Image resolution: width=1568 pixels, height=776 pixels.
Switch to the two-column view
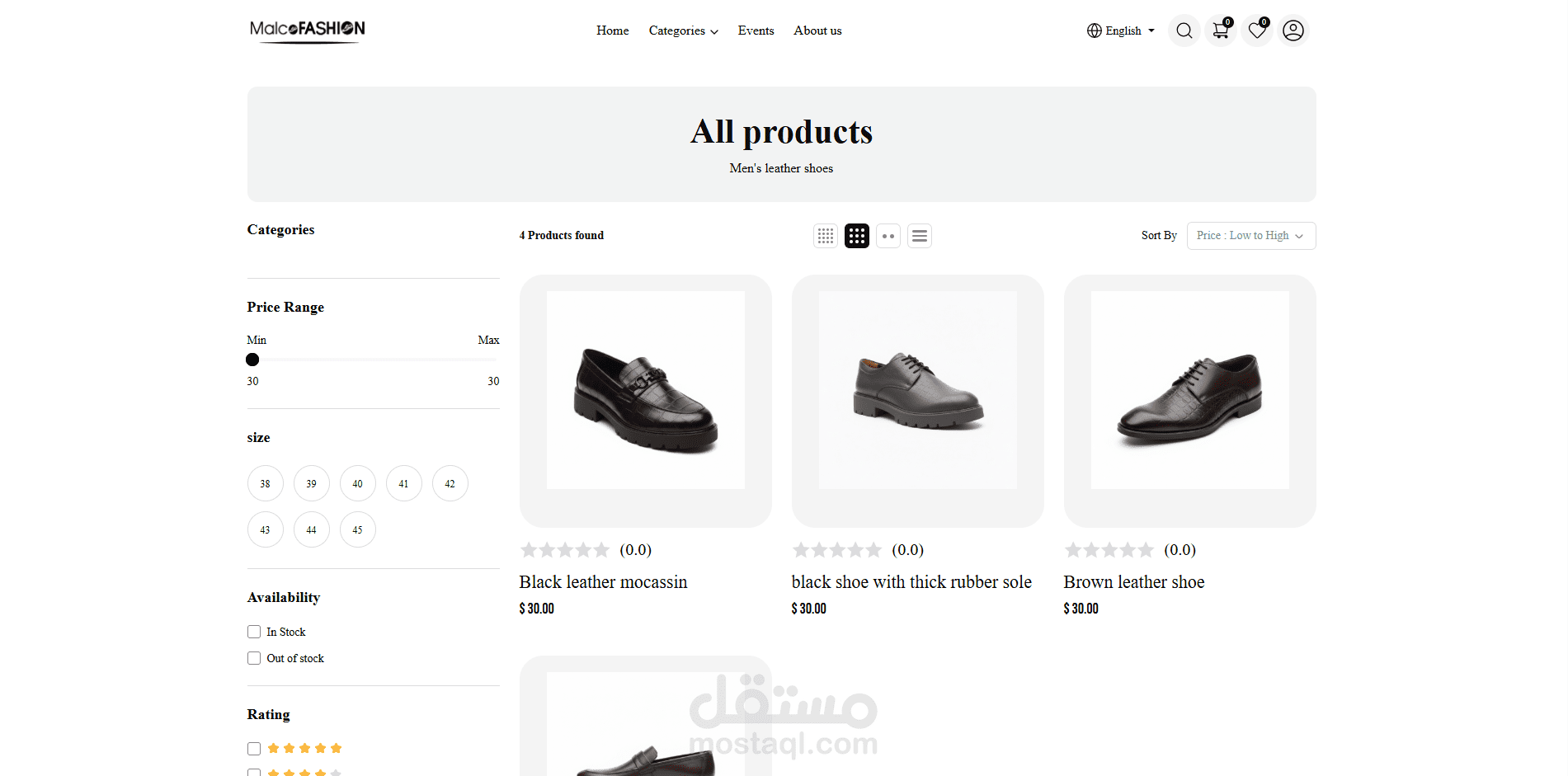888,236
